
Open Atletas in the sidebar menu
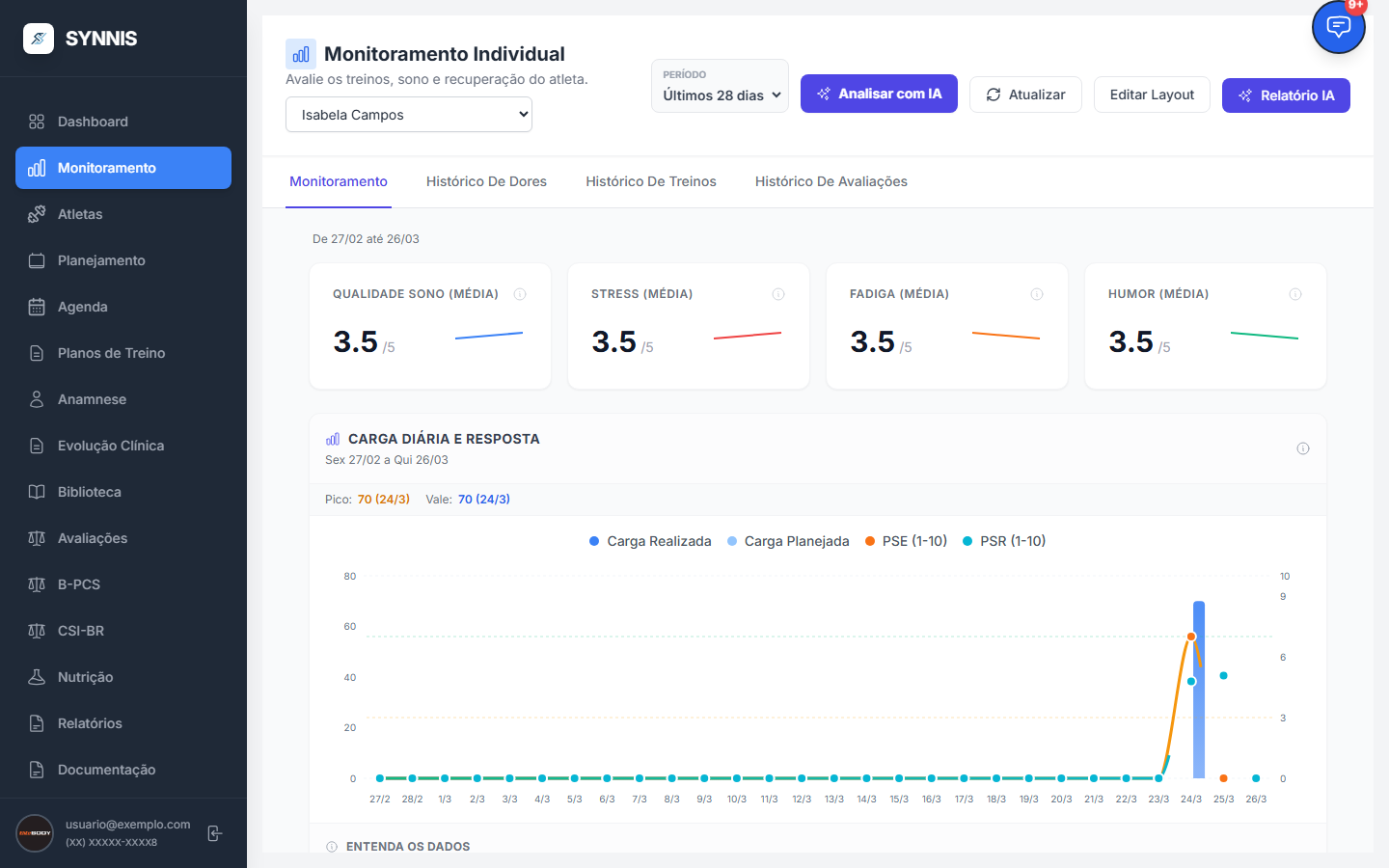point(123,214)
